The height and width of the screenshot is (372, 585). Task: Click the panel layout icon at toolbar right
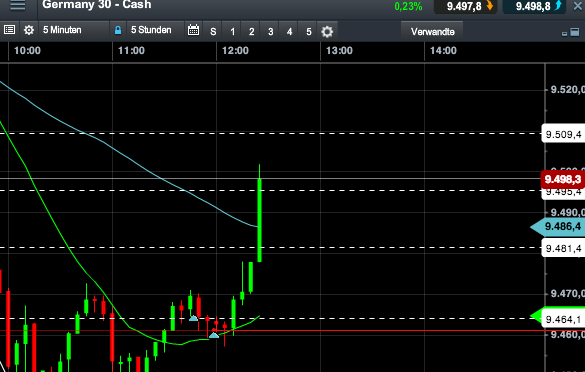(x=575, y=32)
